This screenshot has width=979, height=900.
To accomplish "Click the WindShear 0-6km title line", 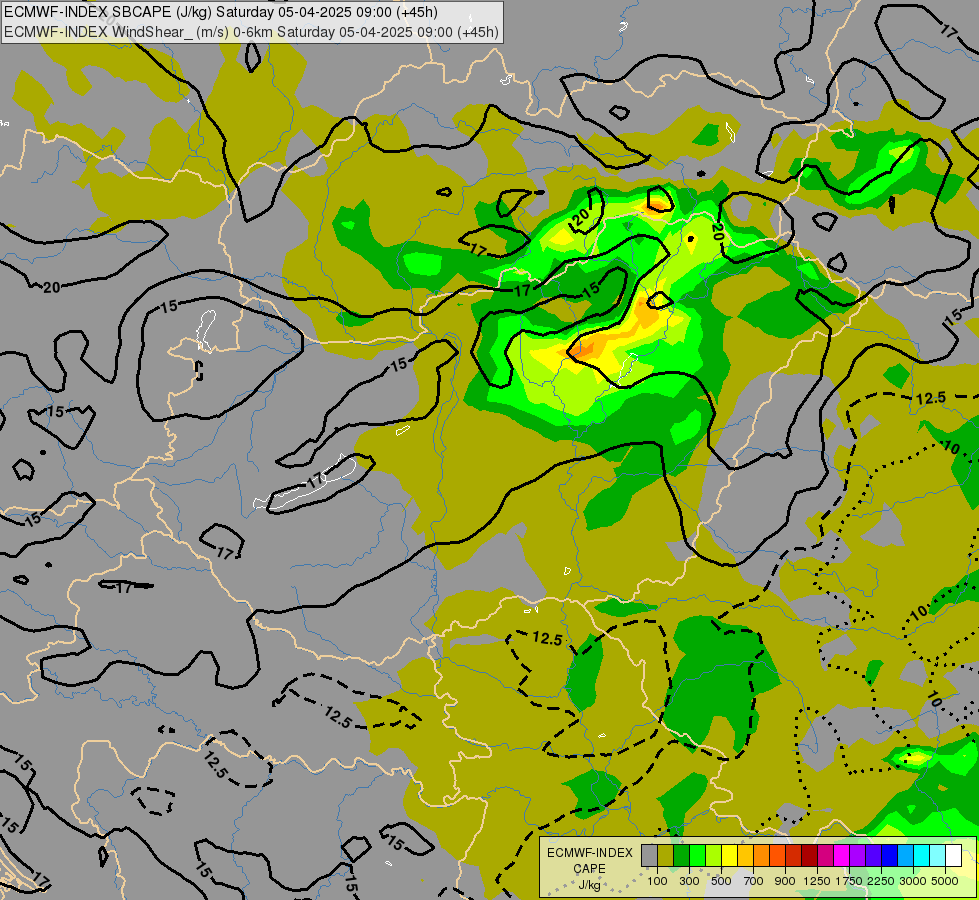I will (x=252, y=31).
